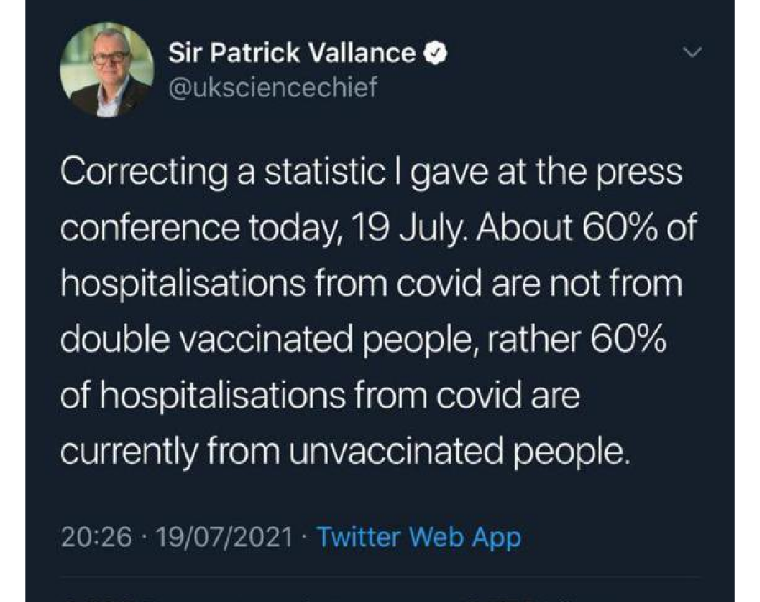The width and height of the screenshot is (760, 602).
Task: Click "double vaccinated people" in the tweet
Action: click(262, 341)
